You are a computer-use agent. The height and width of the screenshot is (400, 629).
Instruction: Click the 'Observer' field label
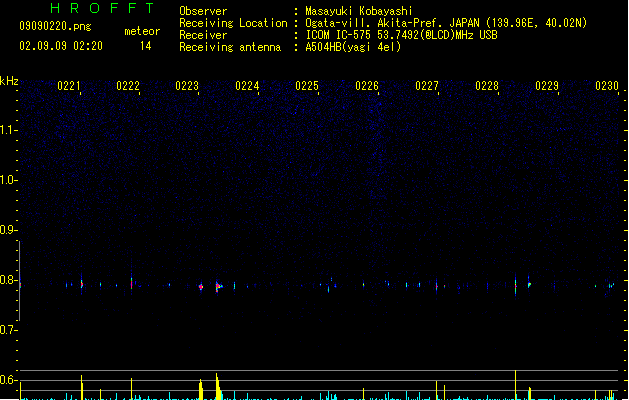pyautogui.click(x=203, y=11)
